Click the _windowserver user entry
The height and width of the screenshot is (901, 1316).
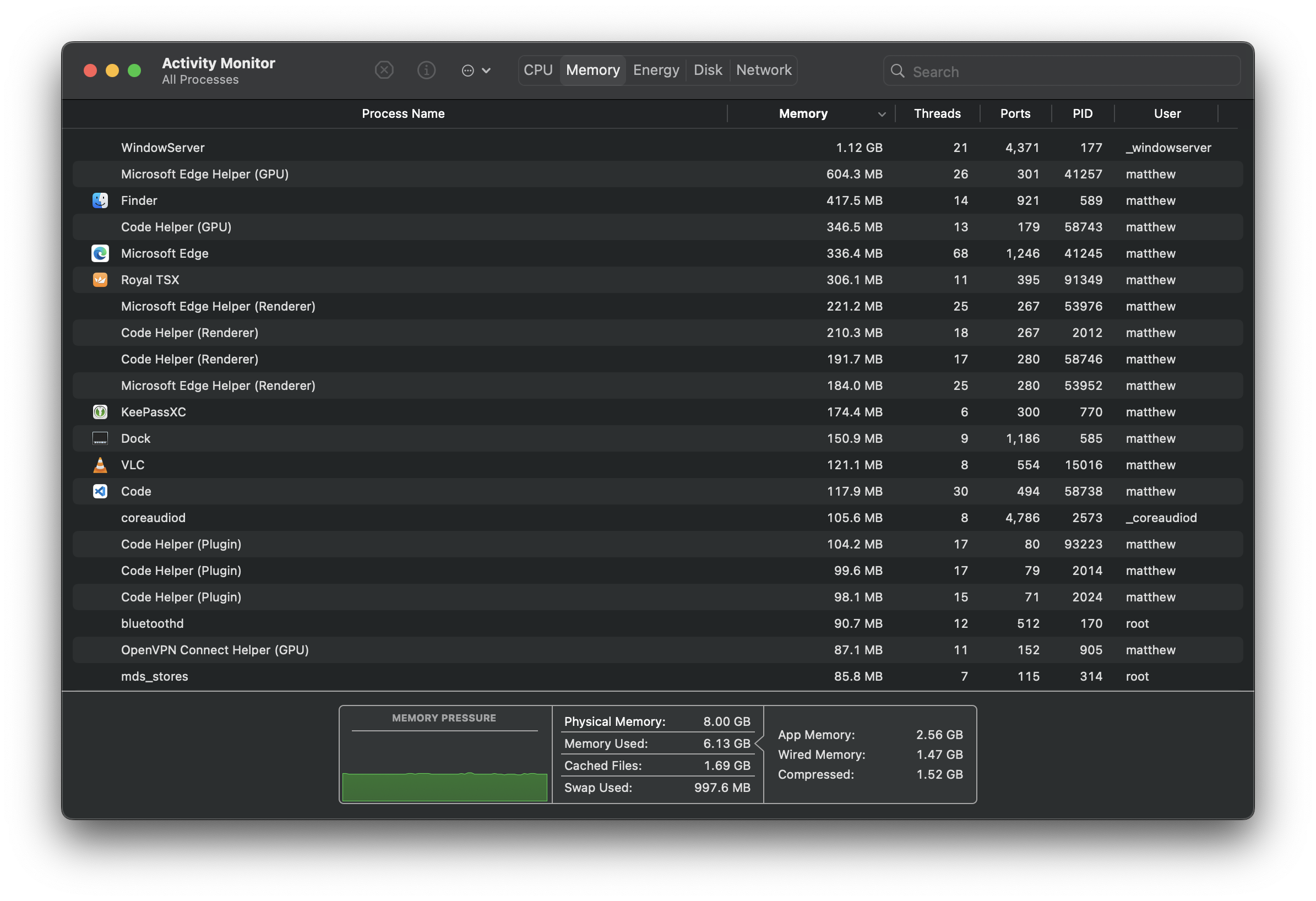pyautogui.click(x=1168, y=148)
